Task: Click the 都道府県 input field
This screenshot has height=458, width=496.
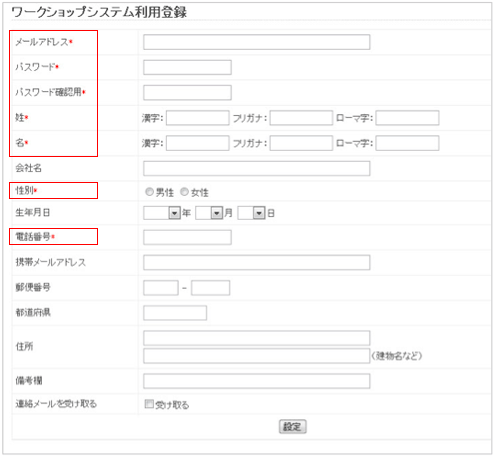Action: [x=175, y=313]
